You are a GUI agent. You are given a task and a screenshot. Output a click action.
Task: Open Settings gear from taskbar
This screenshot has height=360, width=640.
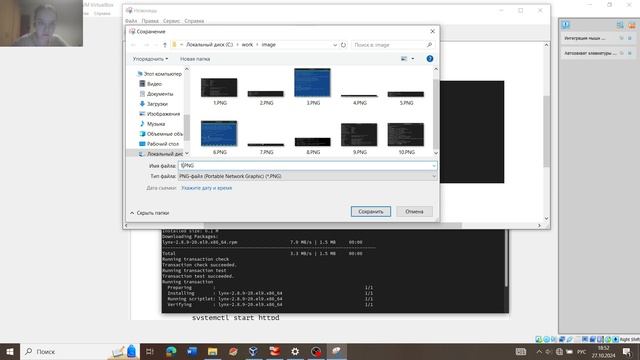click(x=295, y=351)
